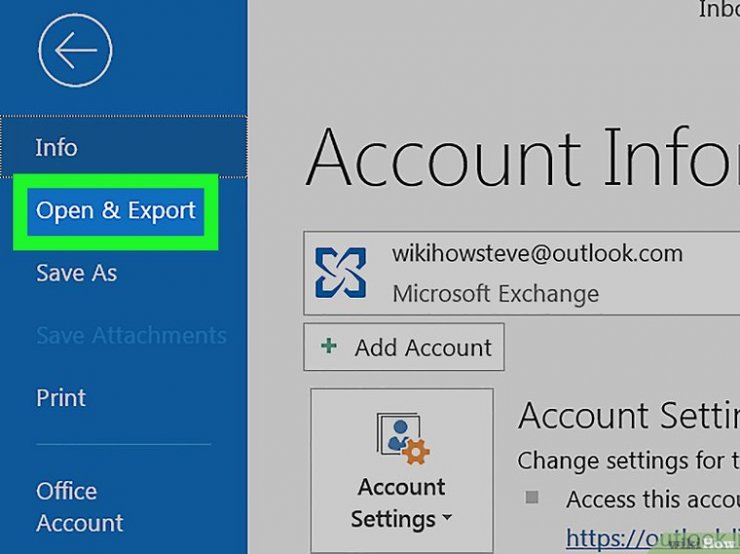
Task: Click the Account Settings person-gear icon
Action: point(403,439)
